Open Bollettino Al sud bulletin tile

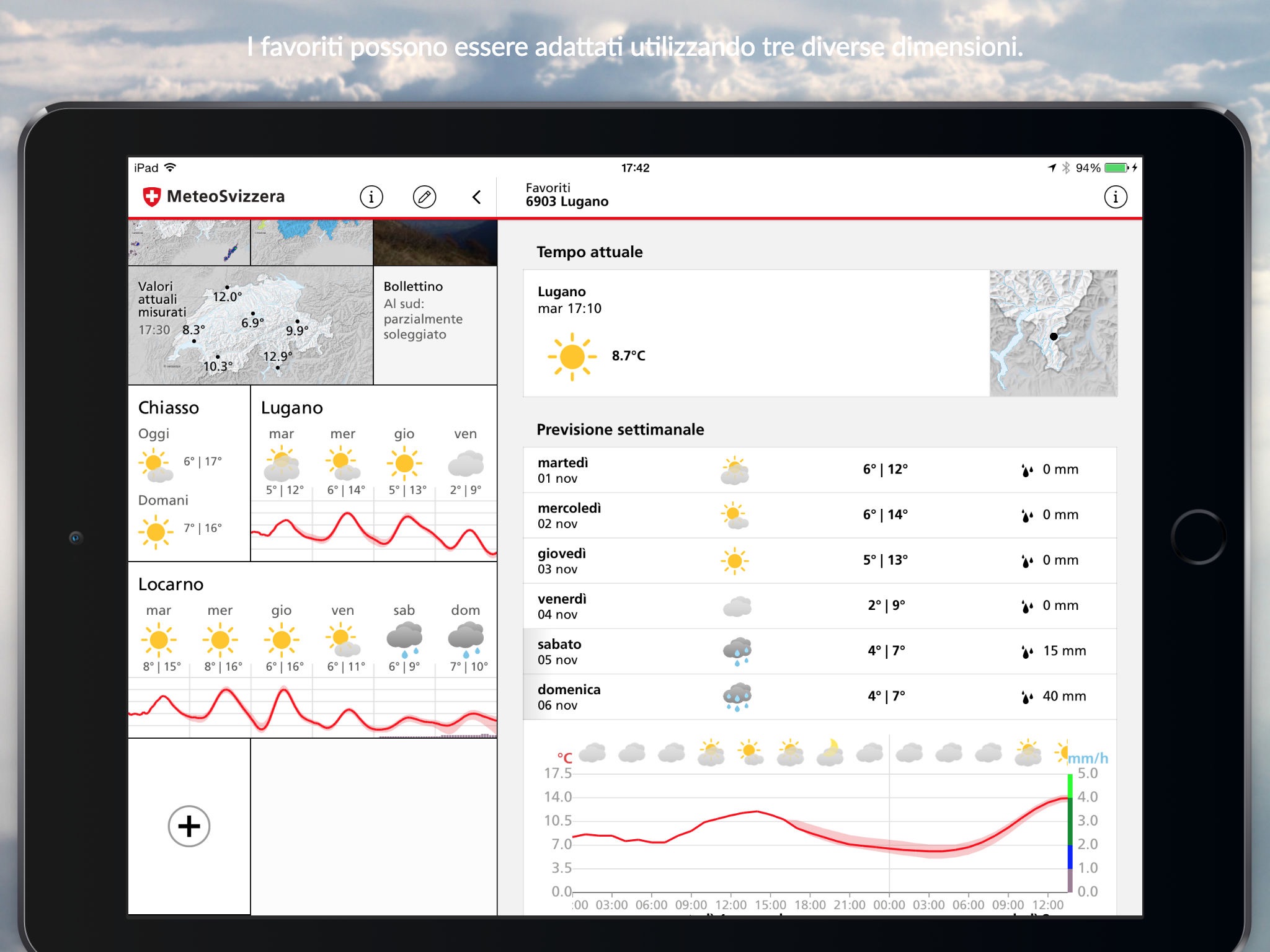pos(435,325)
